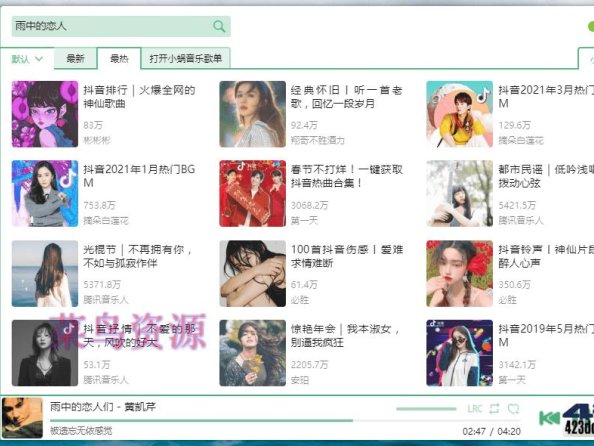Click title 春节不打烊！一键获取抖音热曲合集
Viewport: 594px width, 446px height.
click(x=347, y=176)
